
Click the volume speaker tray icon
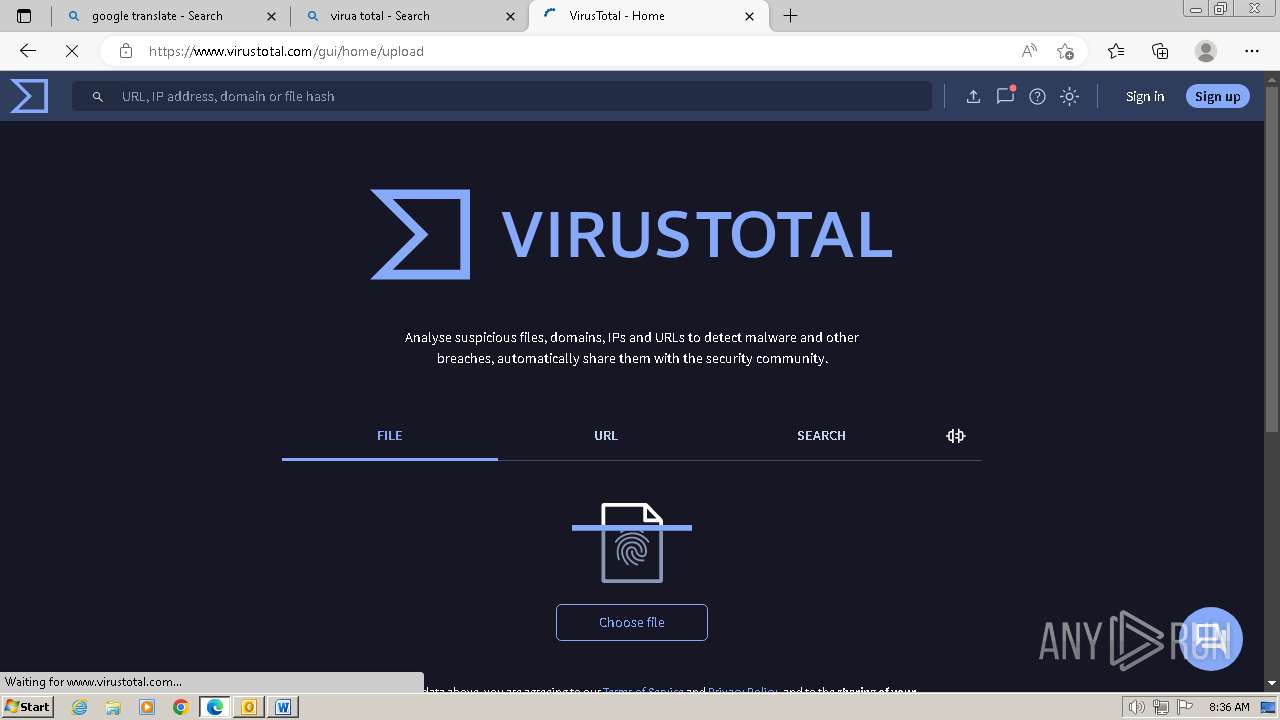pyautogui.click(x=1137, y=707)
